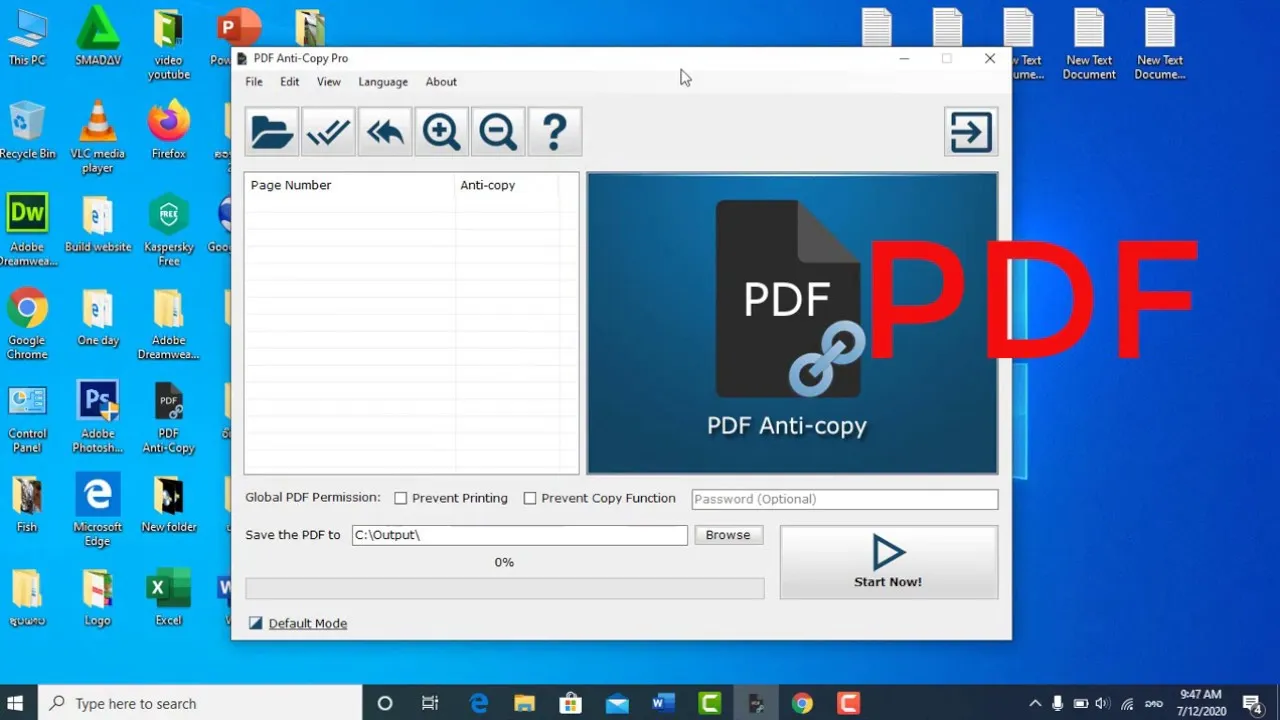Select Adobe Dreamweaver Dw desktop icon
1280x720 pixels.
pos(27,230)
